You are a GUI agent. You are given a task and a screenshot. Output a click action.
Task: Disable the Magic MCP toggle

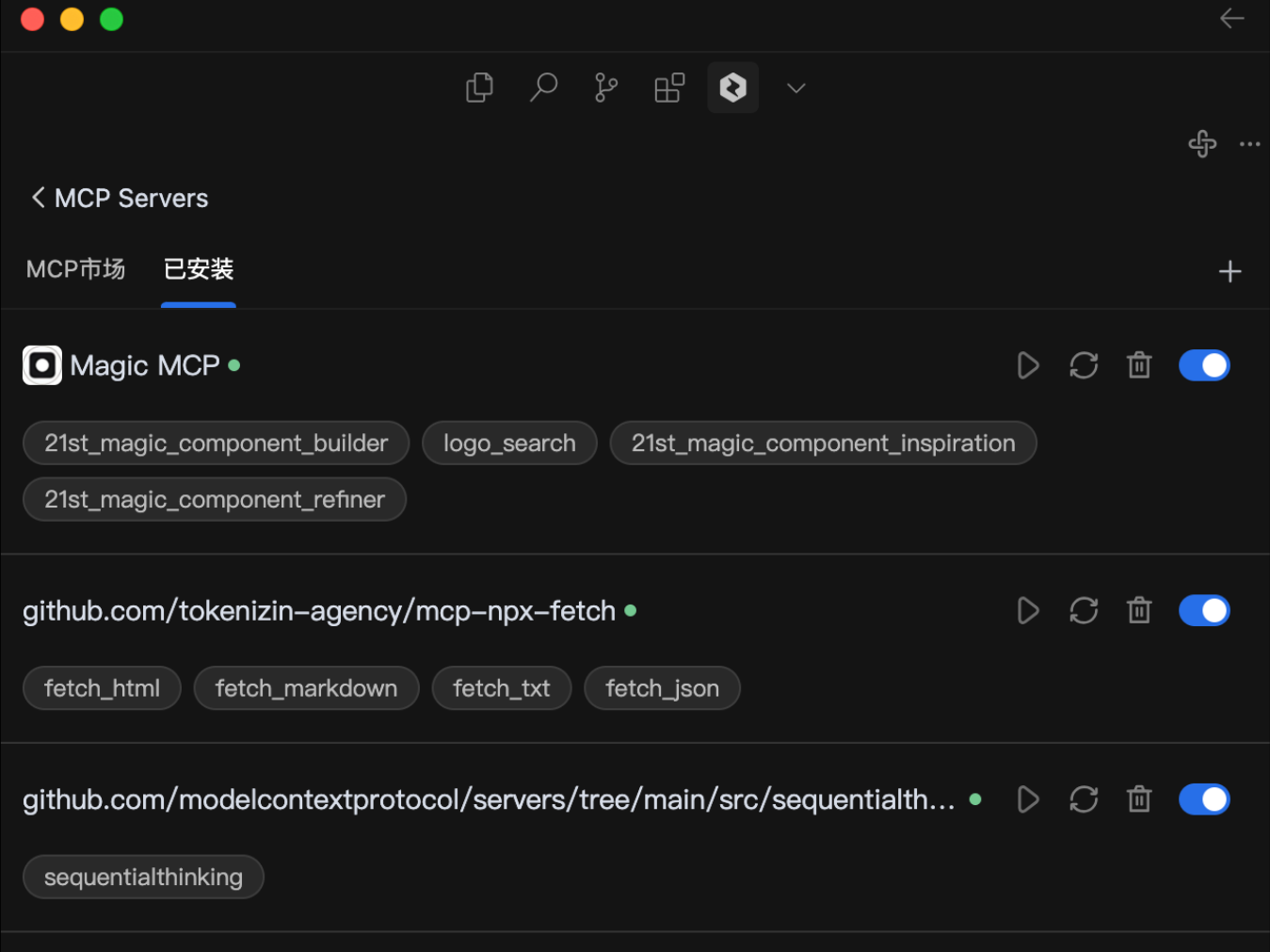1204,365
